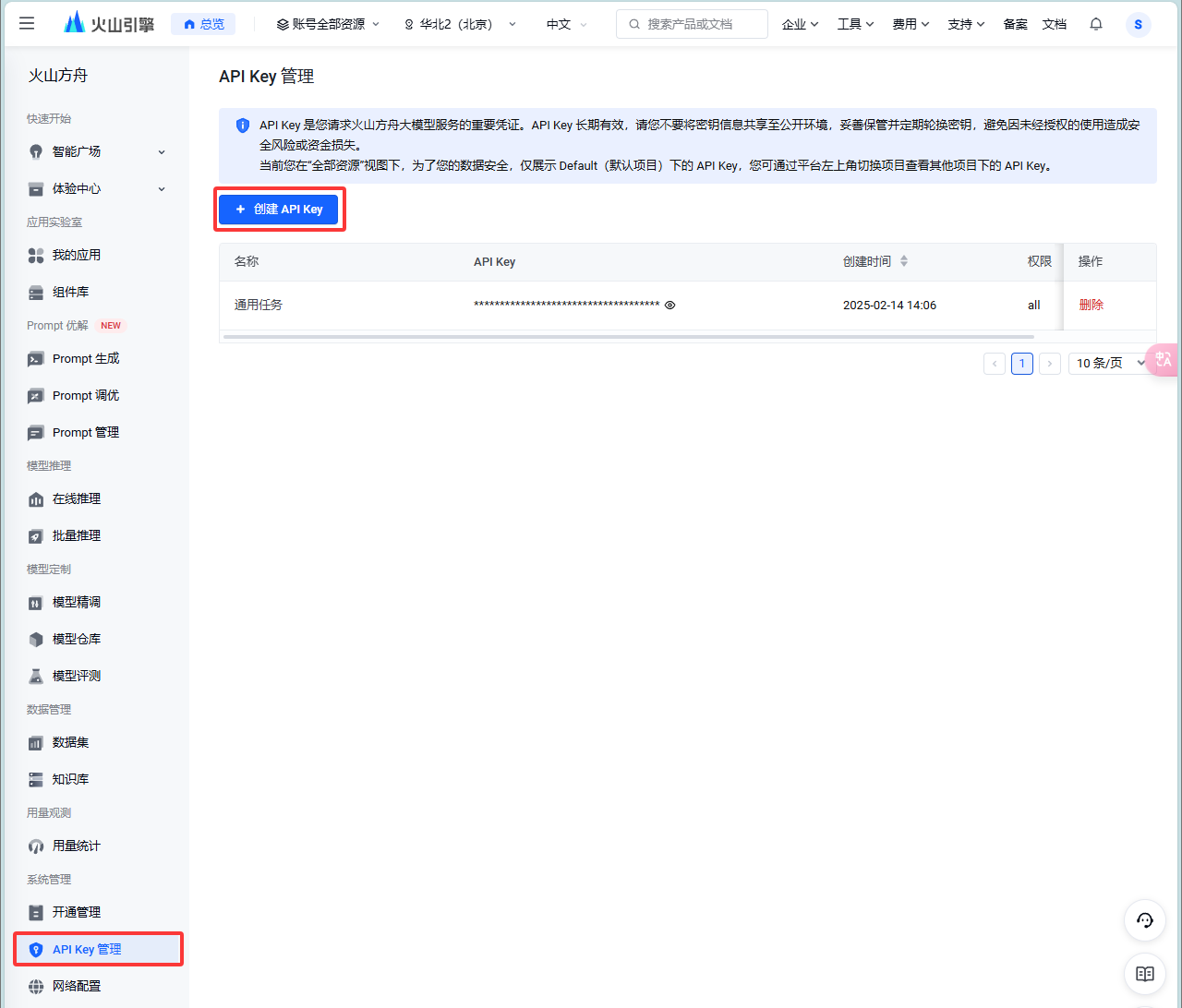Open the 网络配置 page
This screenshot has height=1008, width=1182.
point(75,986)
